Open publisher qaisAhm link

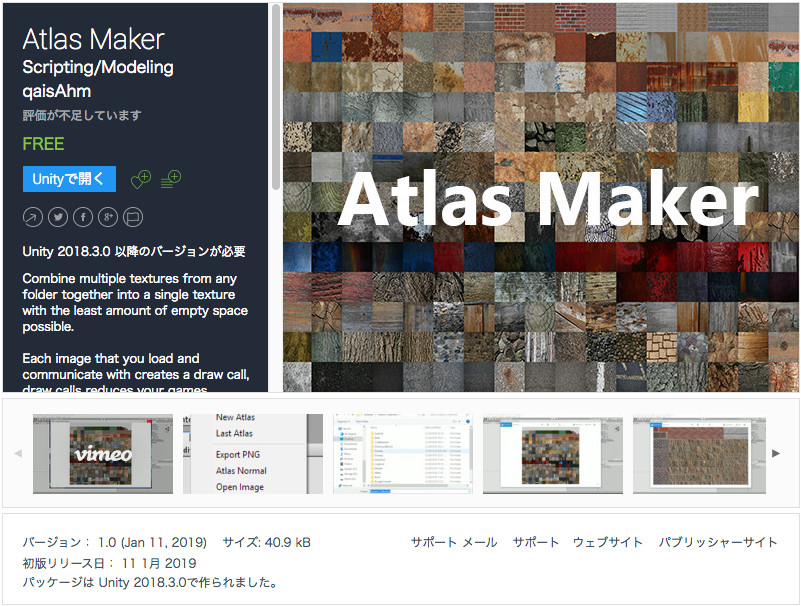[x=57, y=91]
